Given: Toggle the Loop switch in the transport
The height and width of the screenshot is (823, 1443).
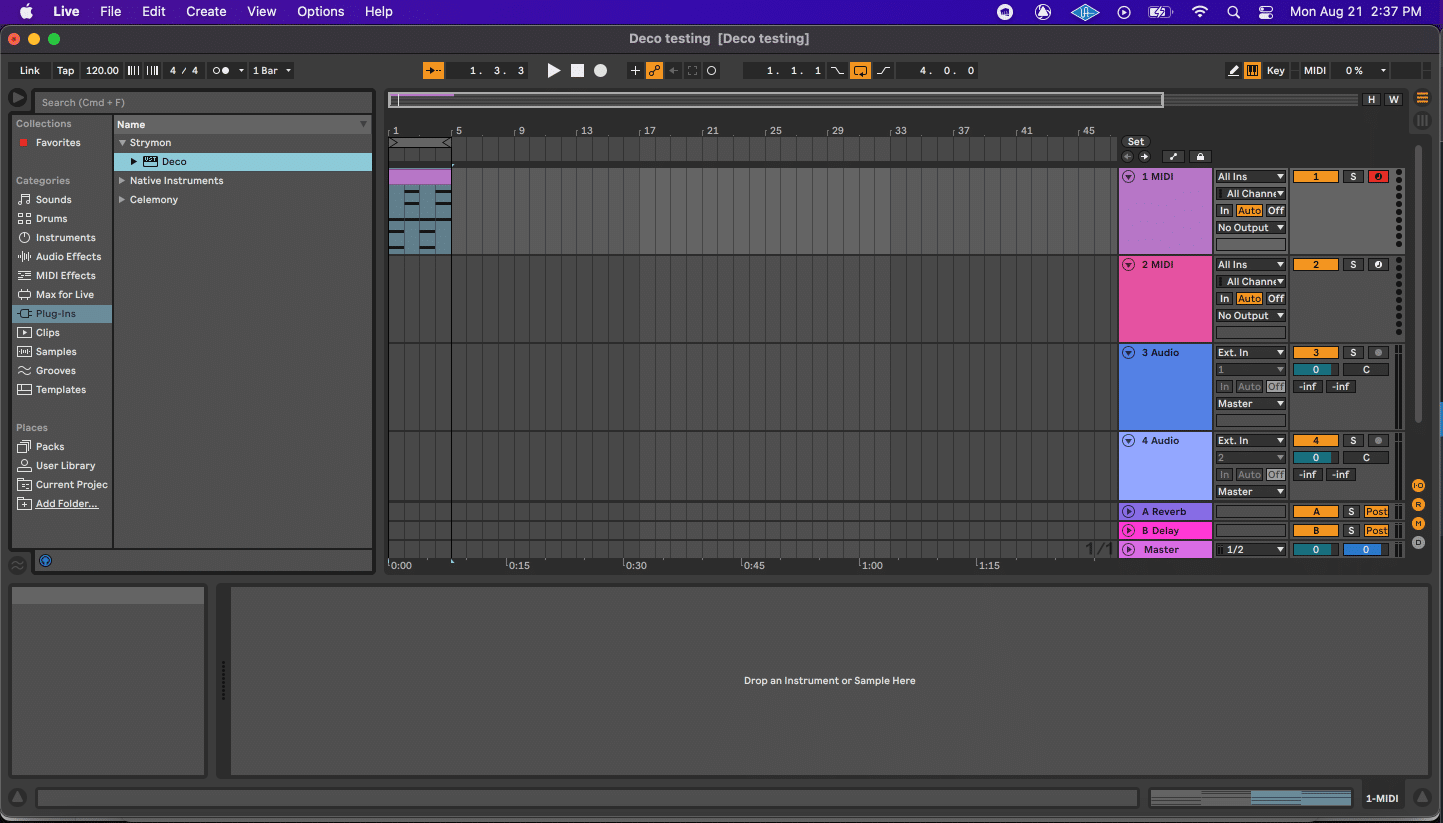Looking at the screenshot, I should click(861, 70).
